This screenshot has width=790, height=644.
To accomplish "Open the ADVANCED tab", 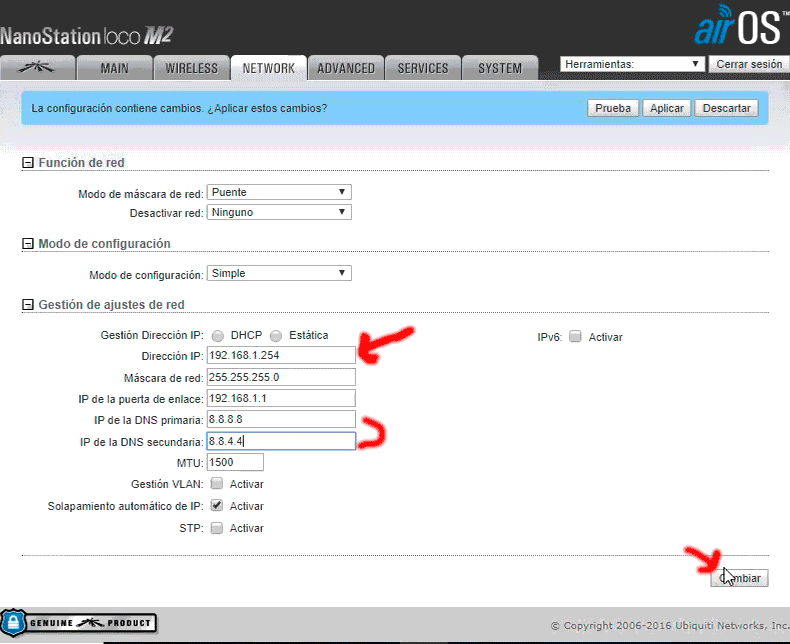I will (346, 68).
